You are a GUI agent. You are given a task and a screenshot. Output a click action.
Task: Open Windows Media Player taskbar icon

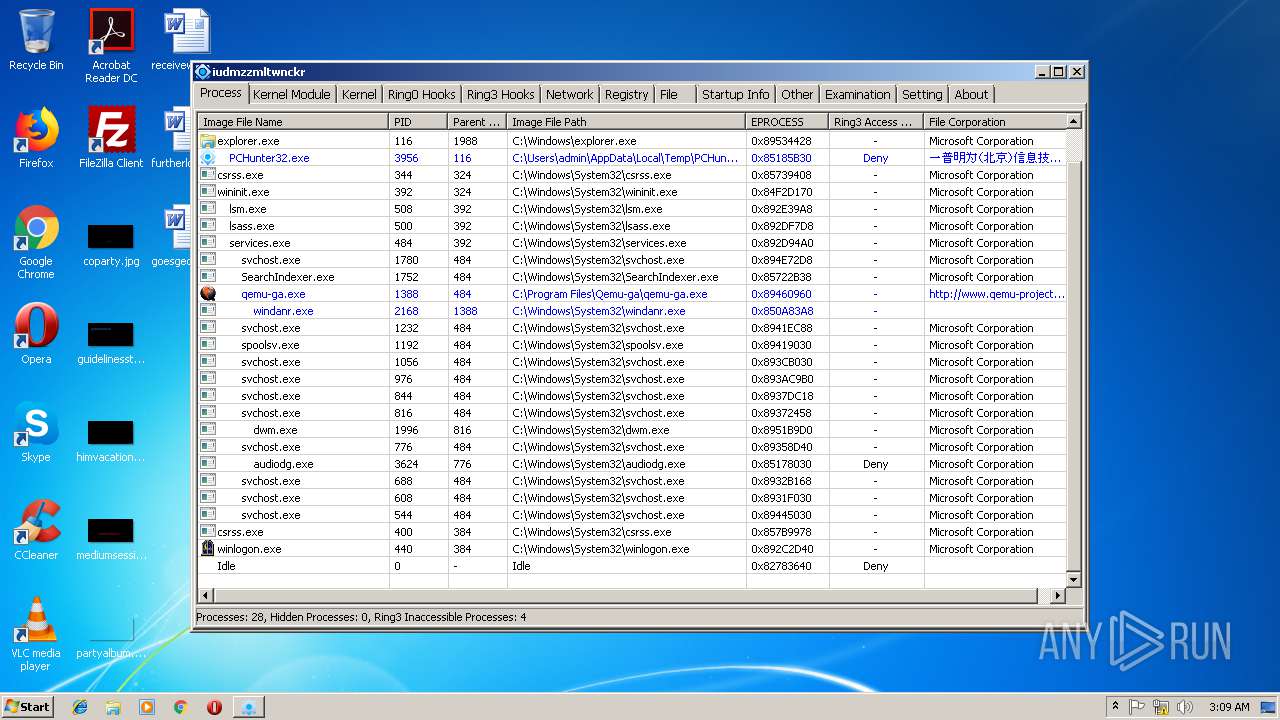pyautogui.click(x=147, y=707)
